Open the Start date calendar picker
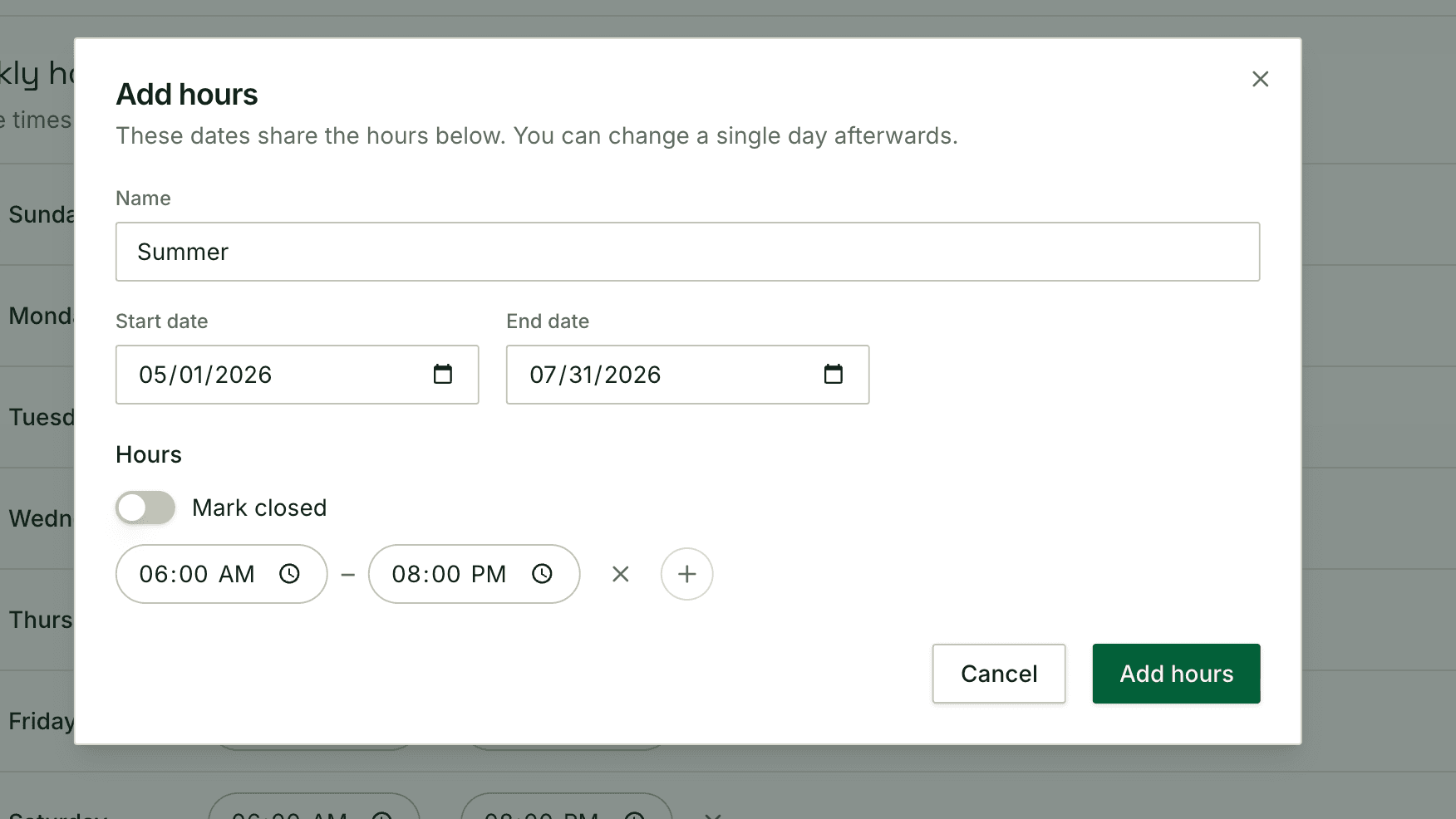 point(443,375)
